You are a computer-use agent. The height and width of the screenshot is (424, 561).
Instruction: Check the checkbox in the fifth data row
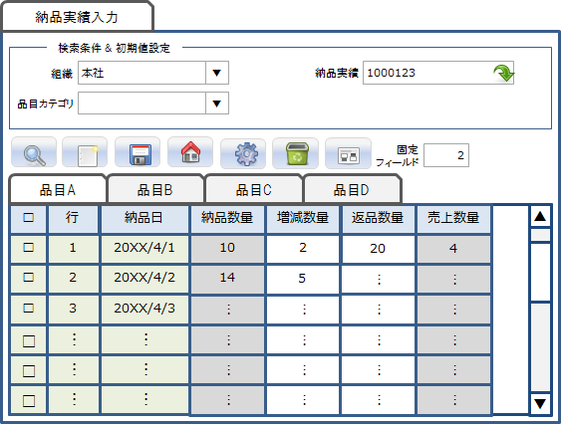pyautogui.click(x=29, y=371)
